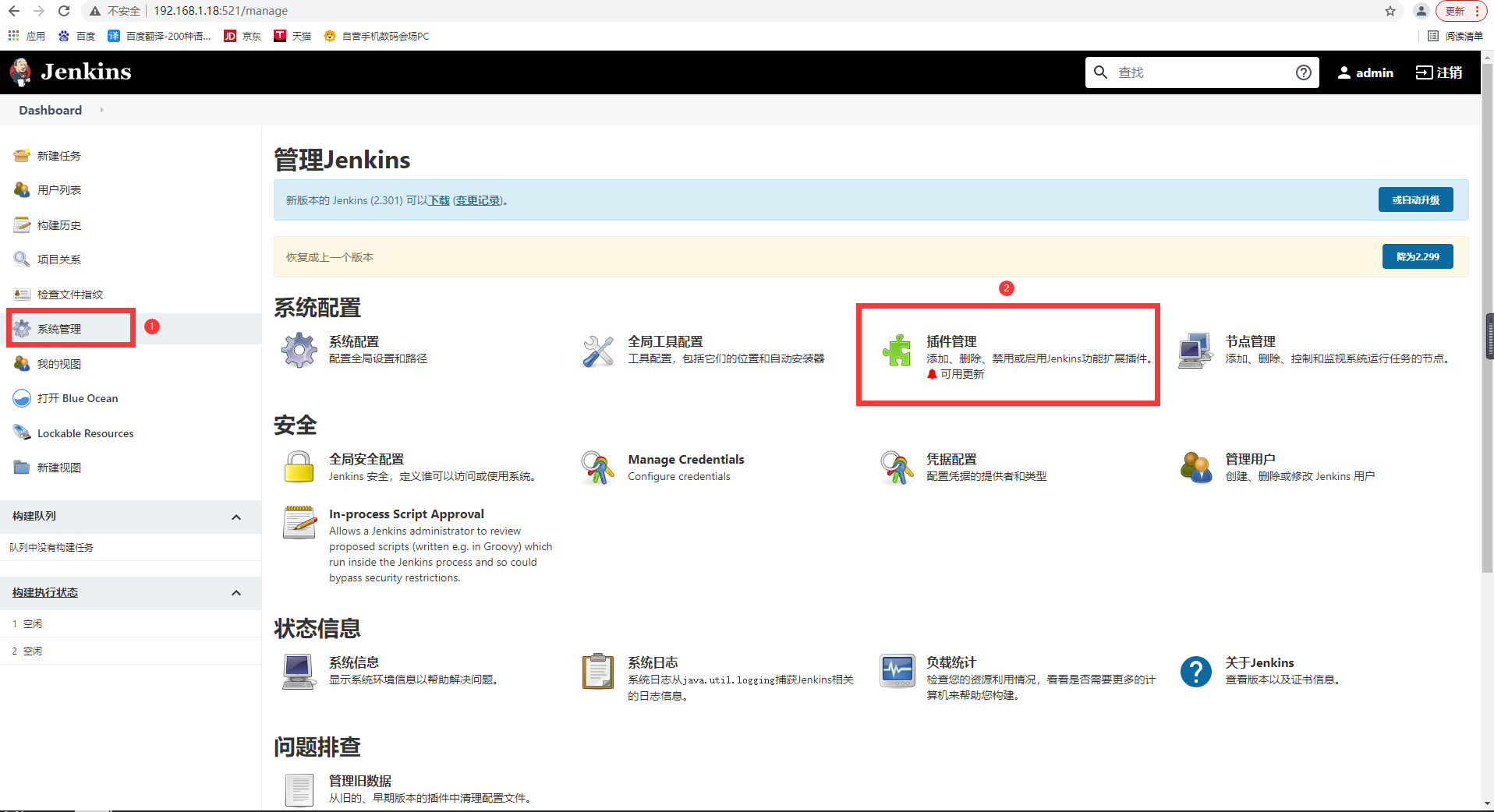1494x812 pixels.
Task: Open 百度 bookmark
Action: pyautogui.click(x=76, y=36)
